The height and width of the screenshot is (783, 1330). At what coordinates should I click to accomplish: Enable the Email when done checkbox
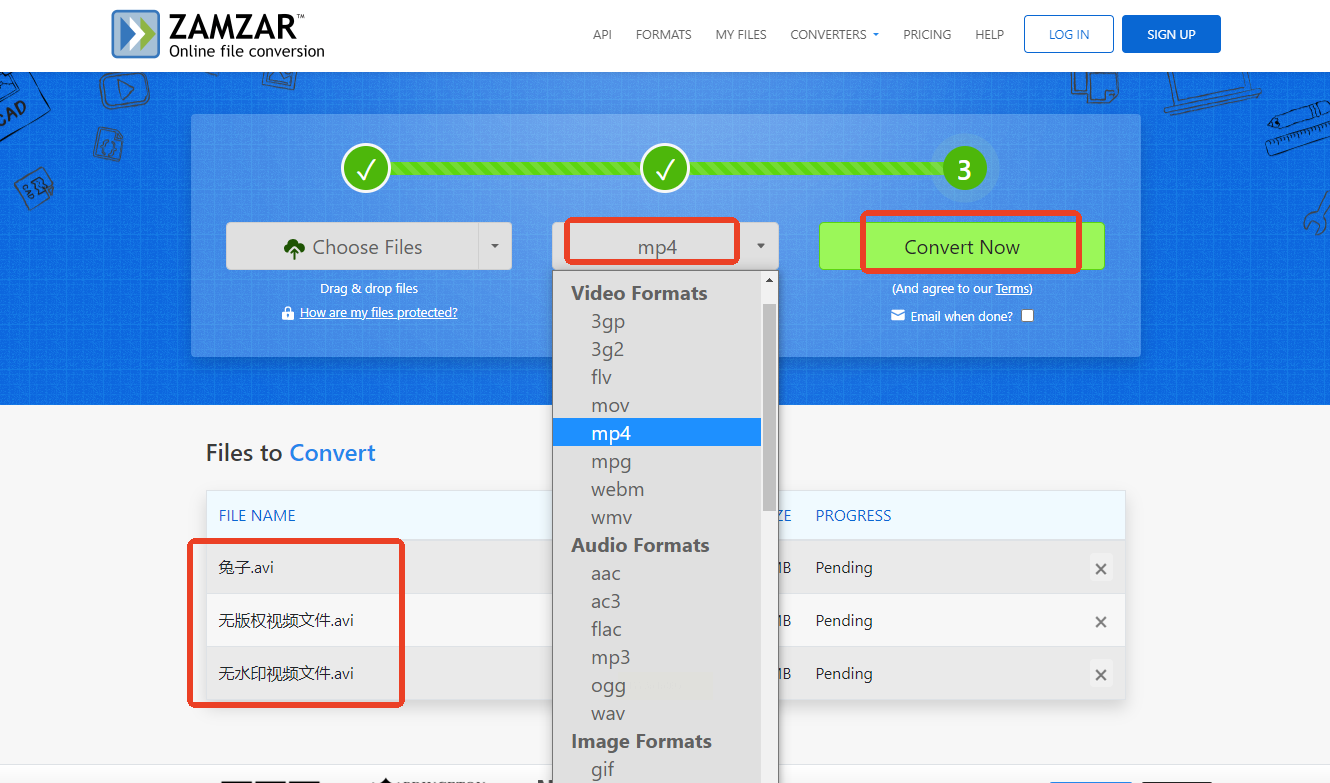click(x=1027, y=316)
